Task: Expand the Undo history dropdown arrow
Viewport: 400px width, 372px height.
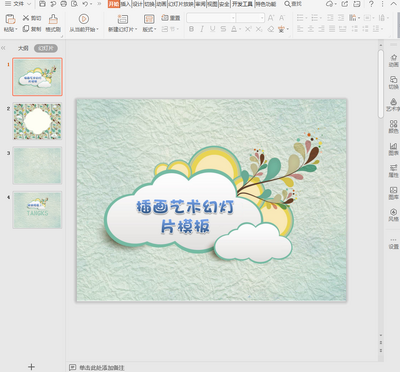Action: pyautogui.click(x=91, y=4)
